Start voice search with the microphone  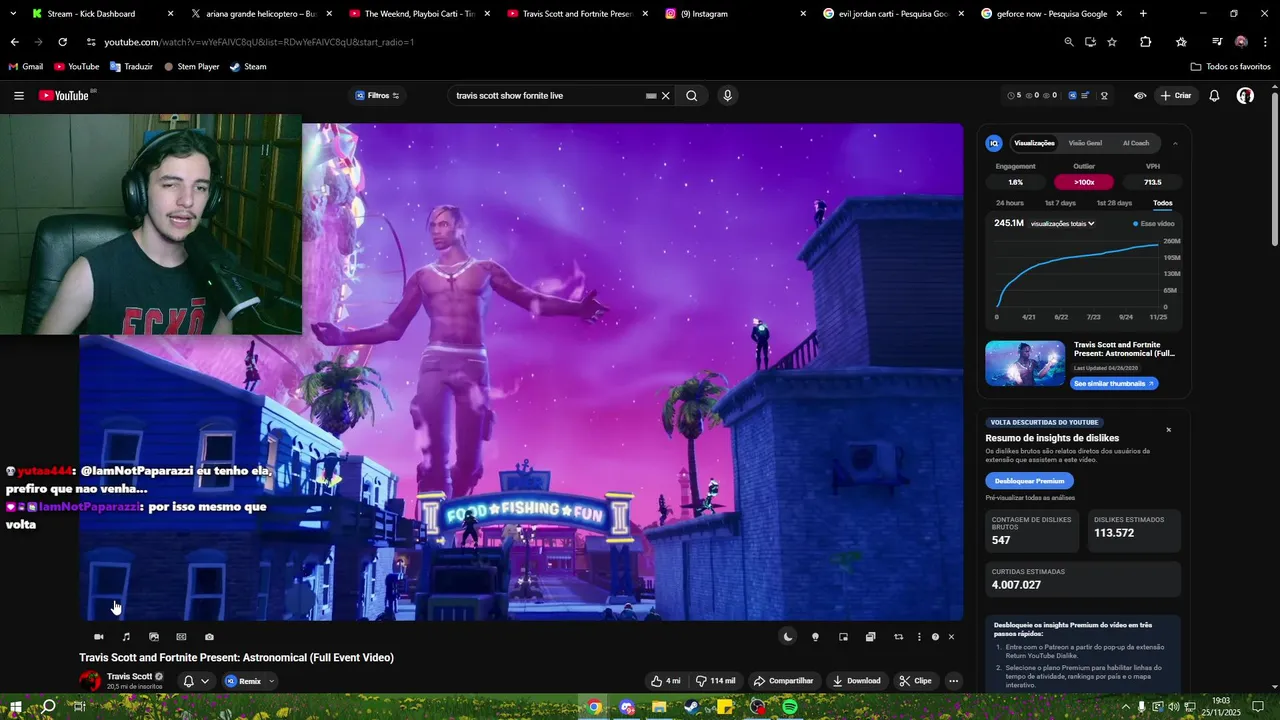point(727,96)
